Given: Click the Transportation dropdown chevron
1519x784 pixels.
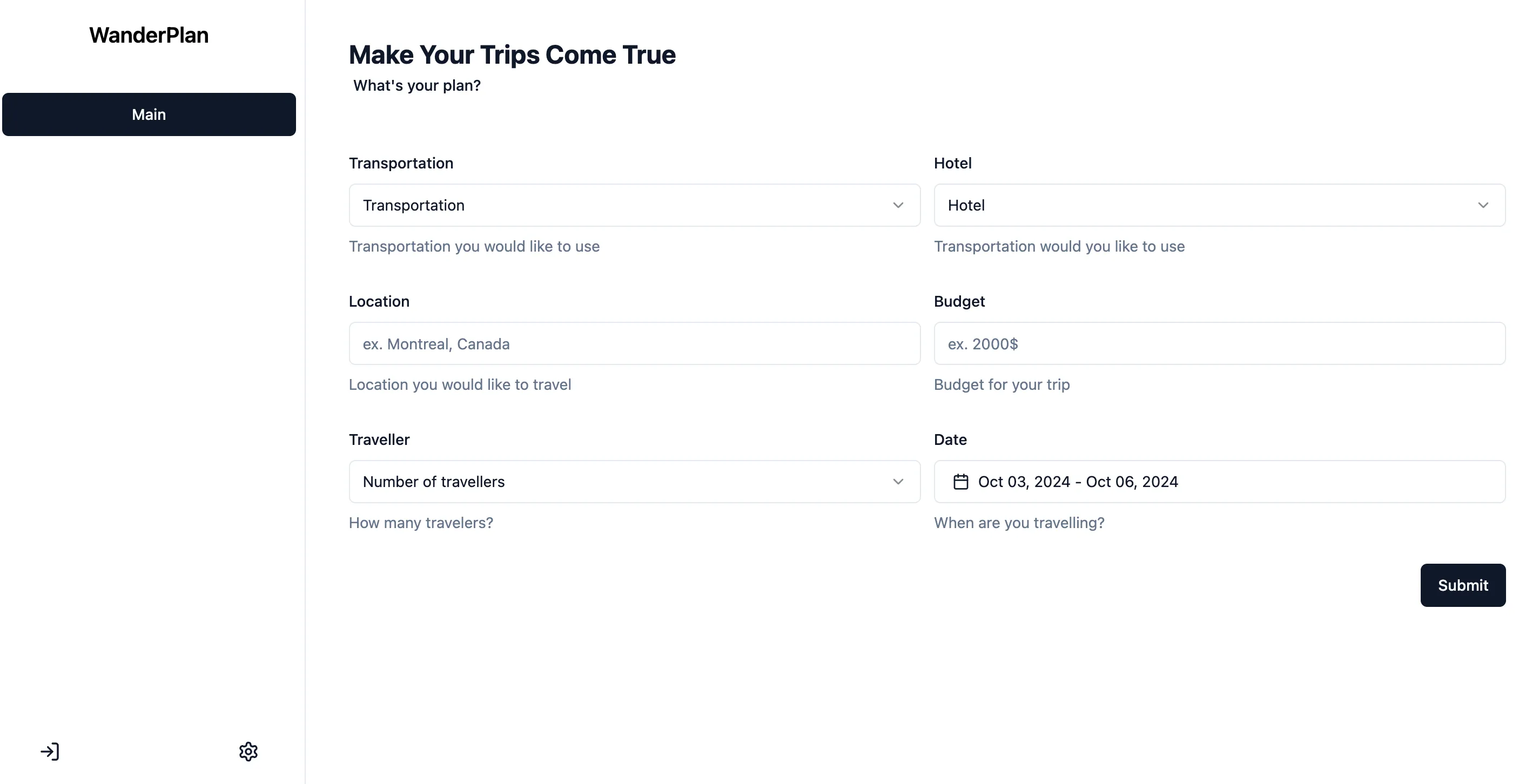Looking at the screenshot, I should point(897,205).
